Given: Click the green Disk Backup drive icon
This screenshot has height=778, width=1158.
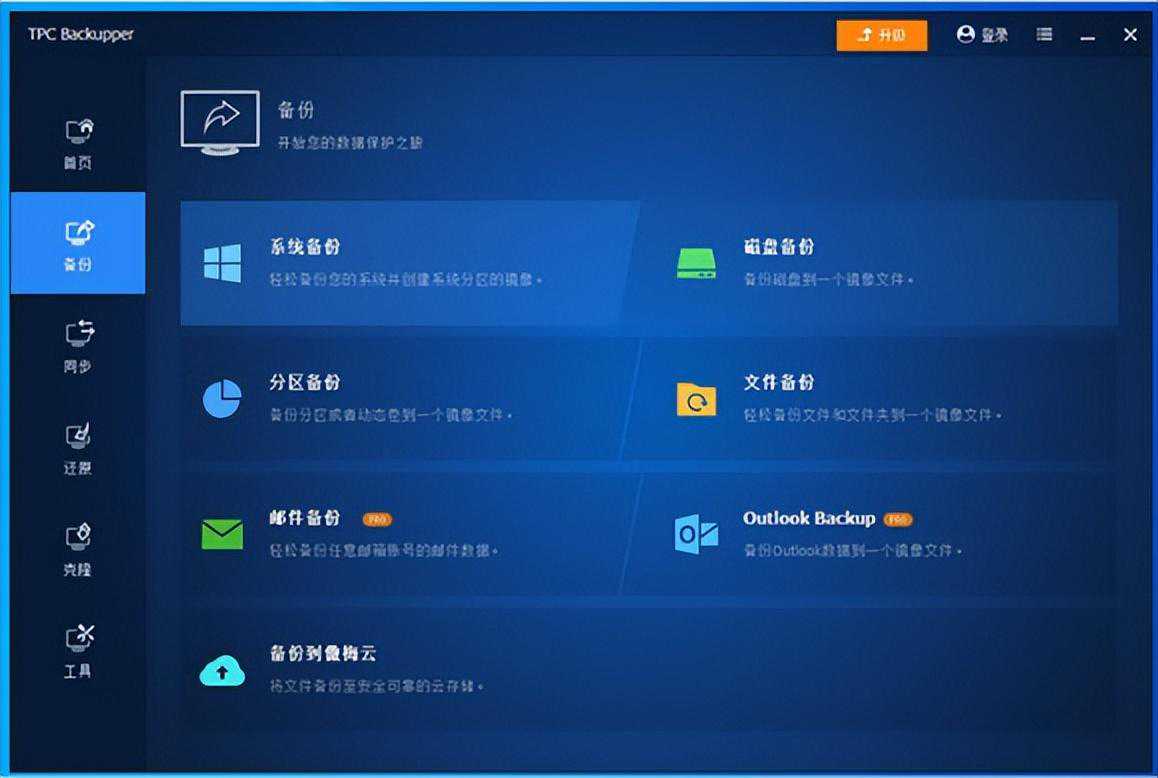Looking at the screenshot, I should point(696,263).
